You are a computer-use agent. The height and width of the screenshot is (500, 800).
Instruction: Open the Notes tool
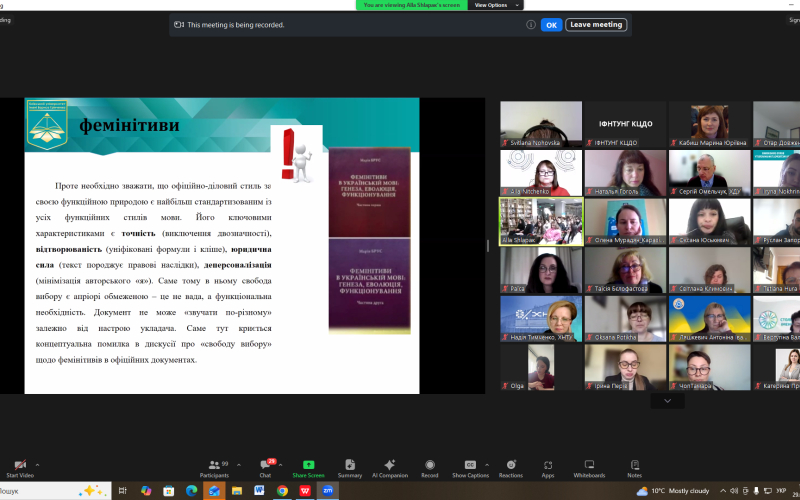tap(635, 468)
